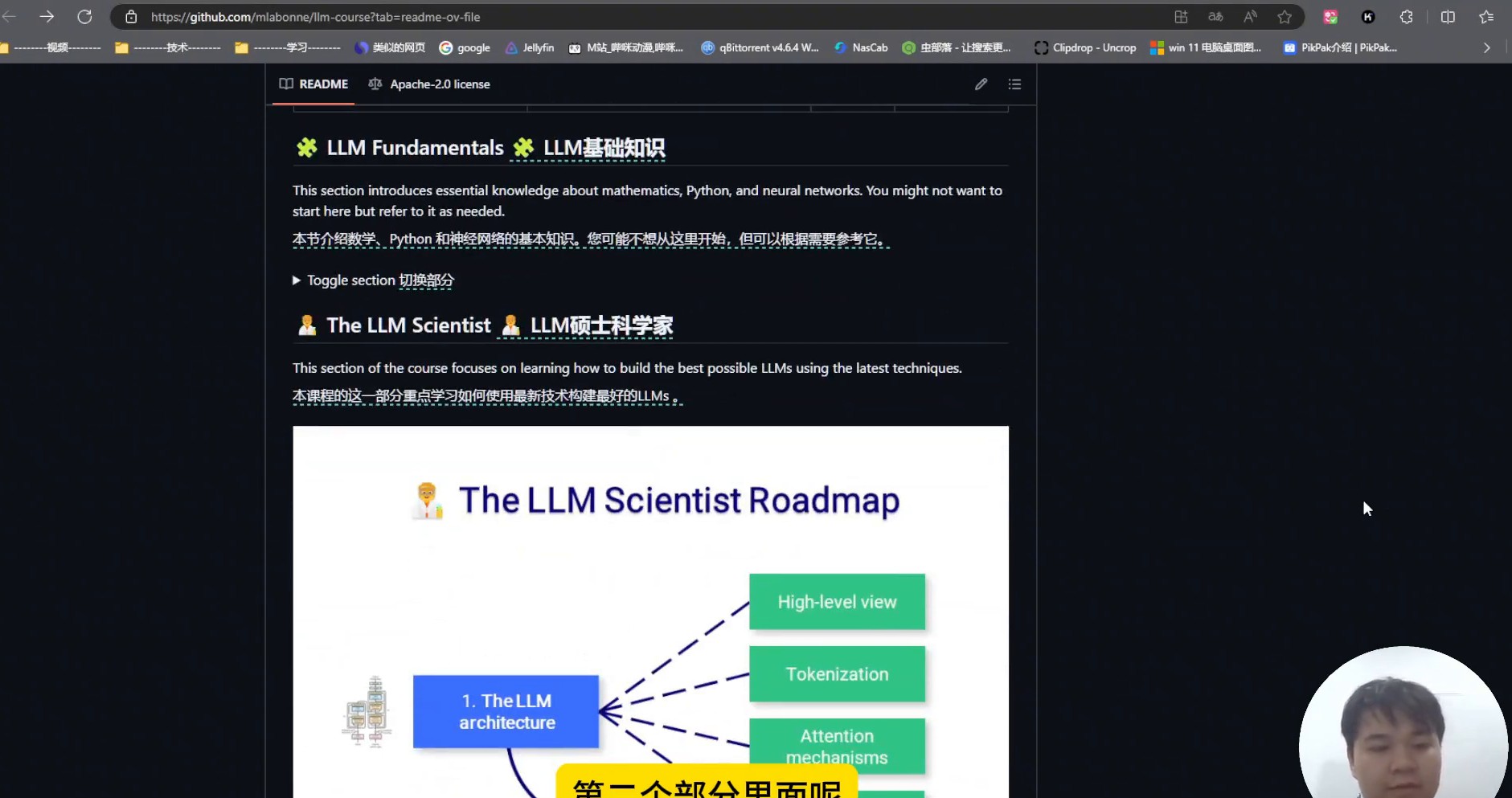The height and width of the screenshot is (798, 1512).
Task: Open the 技术 bookmarks folder
Action: [168, 48]
